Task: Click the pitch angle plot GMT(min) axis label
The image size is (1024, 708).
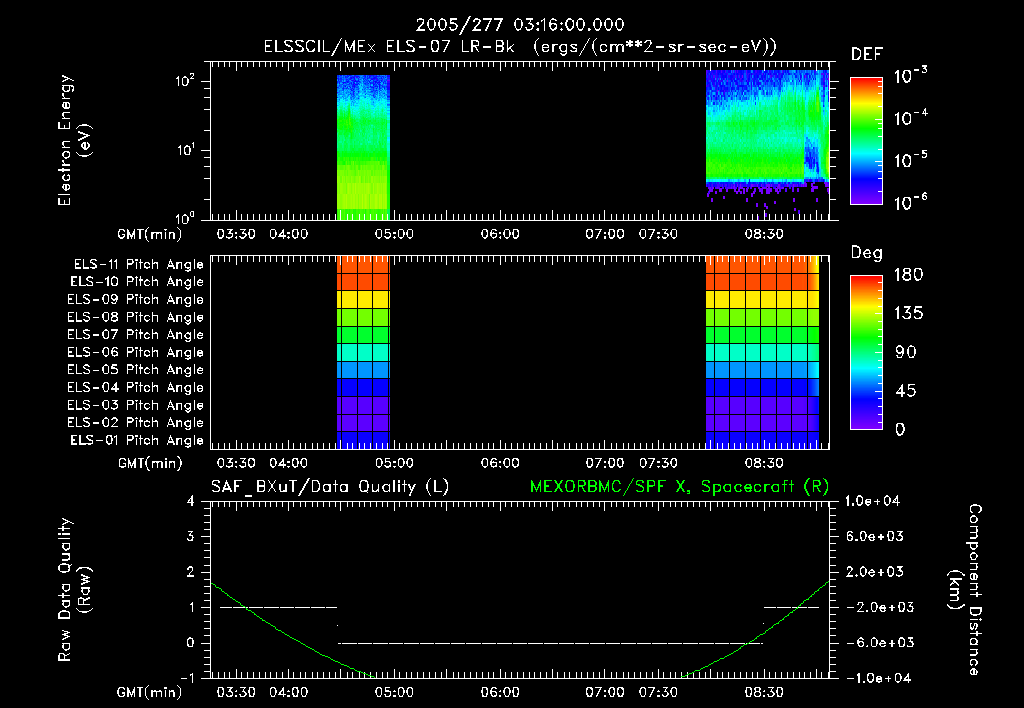Action: point(149,464)
